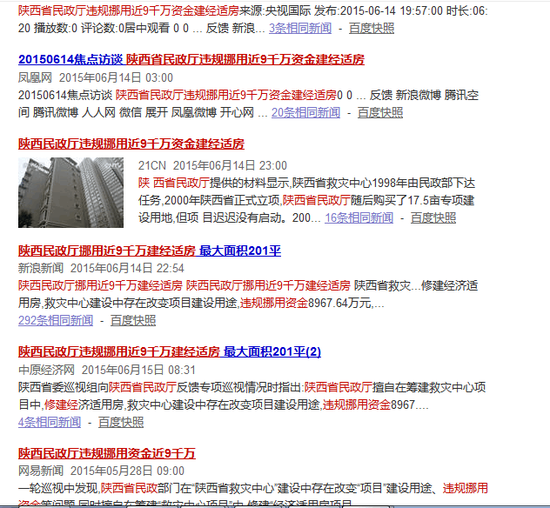Click the 3条相同新闻 link
Screen dimensions: 550x508
pos(300,28)
